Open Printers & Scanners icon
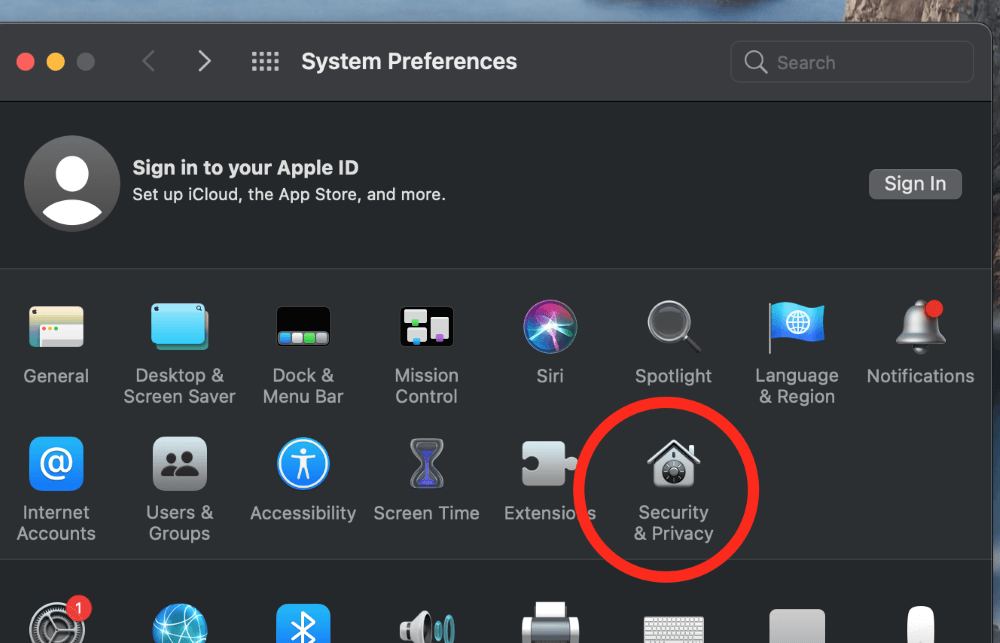This screenshot has width=1000, height=643. coord(550,623)
